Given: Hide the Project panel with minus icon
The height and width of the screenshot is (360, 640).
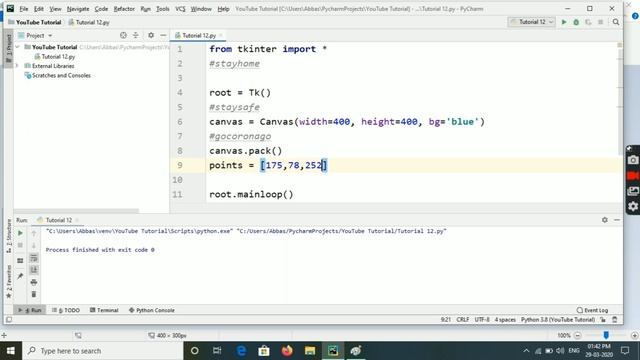Looking at the screenshot, I should (163, 36).
